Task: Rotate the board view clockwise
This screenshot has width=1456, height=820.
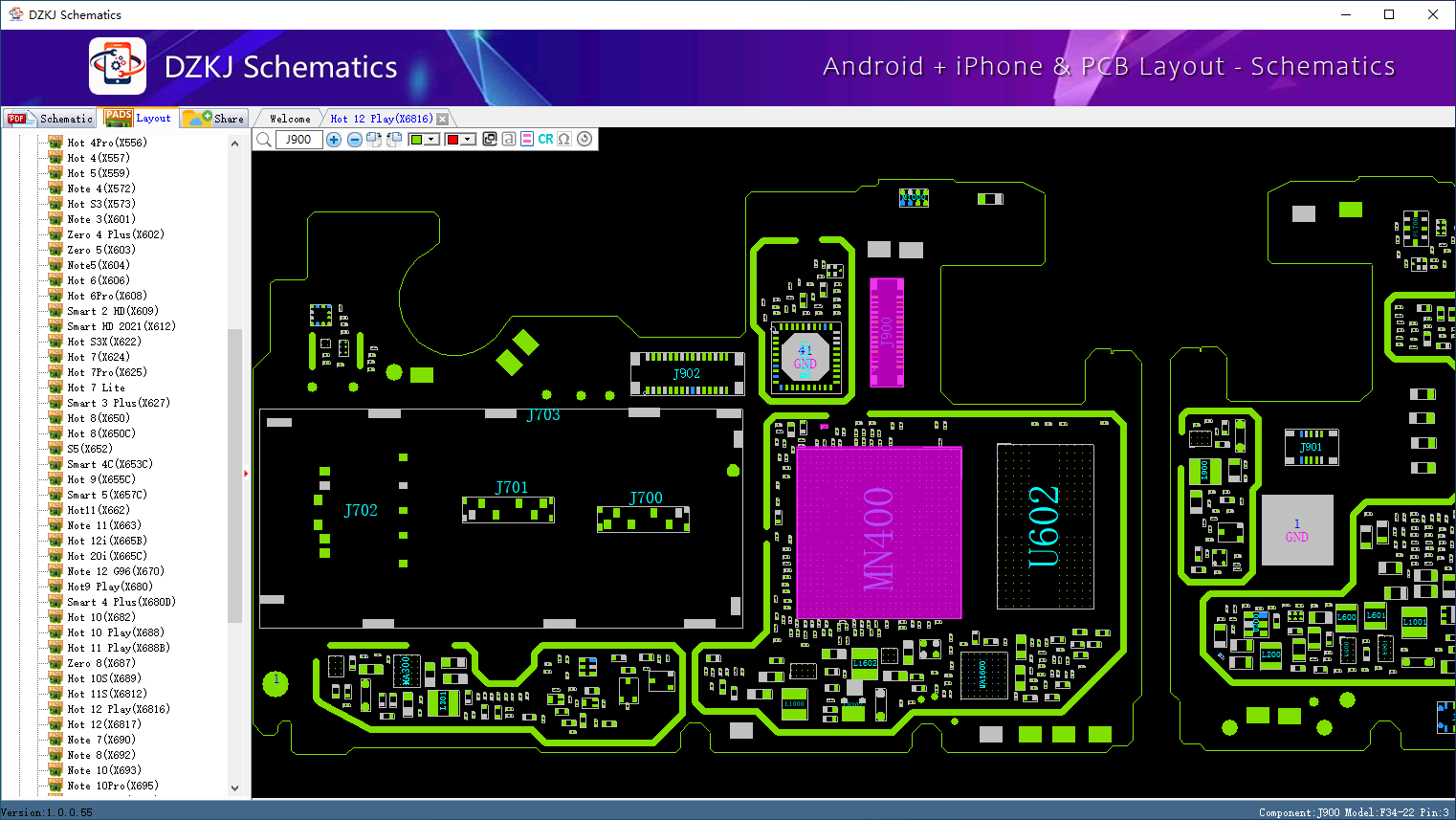Action: 374,140
